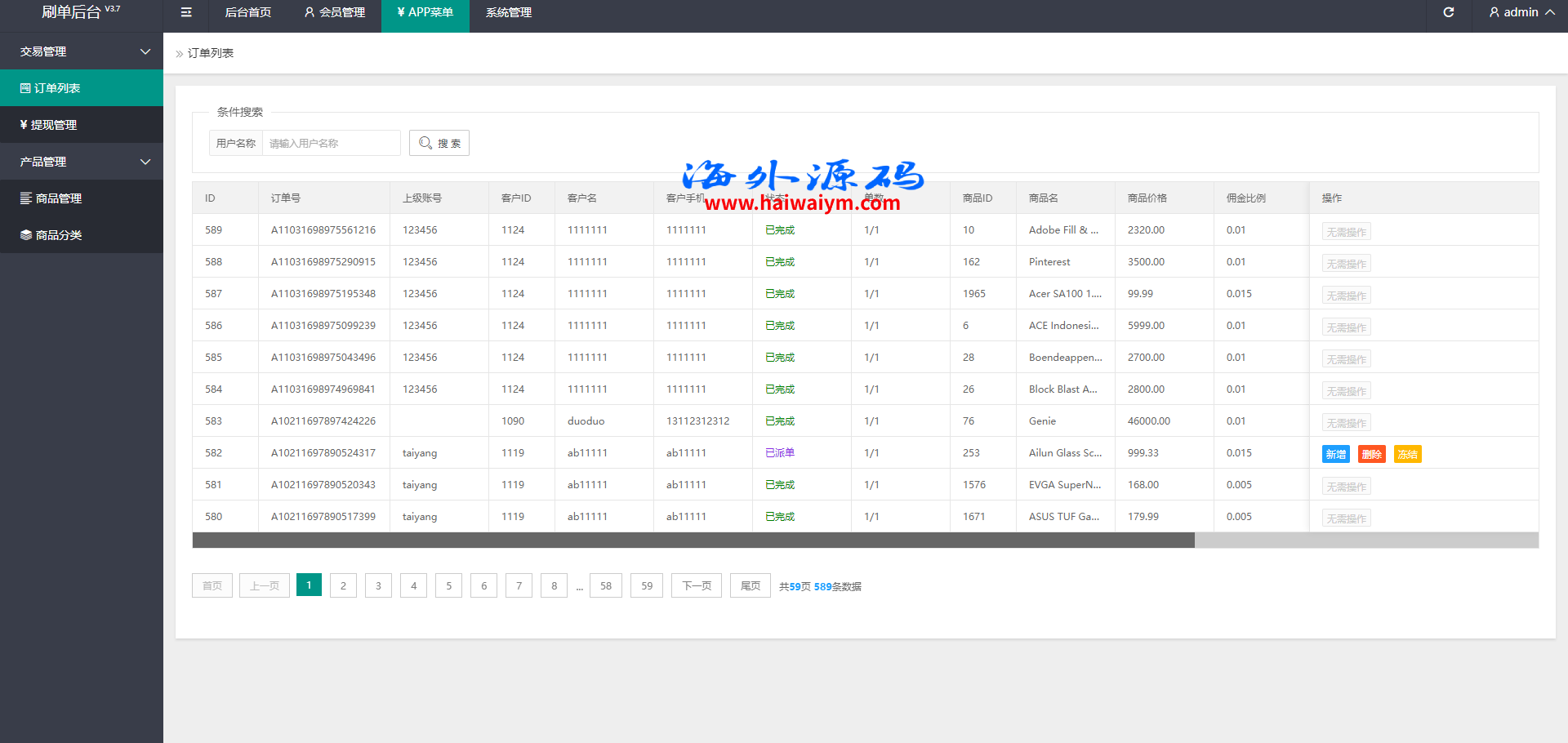Click the sidebar collapse hamburger icon
This screenshot has height=743, width=1568.
click(186, 12)
